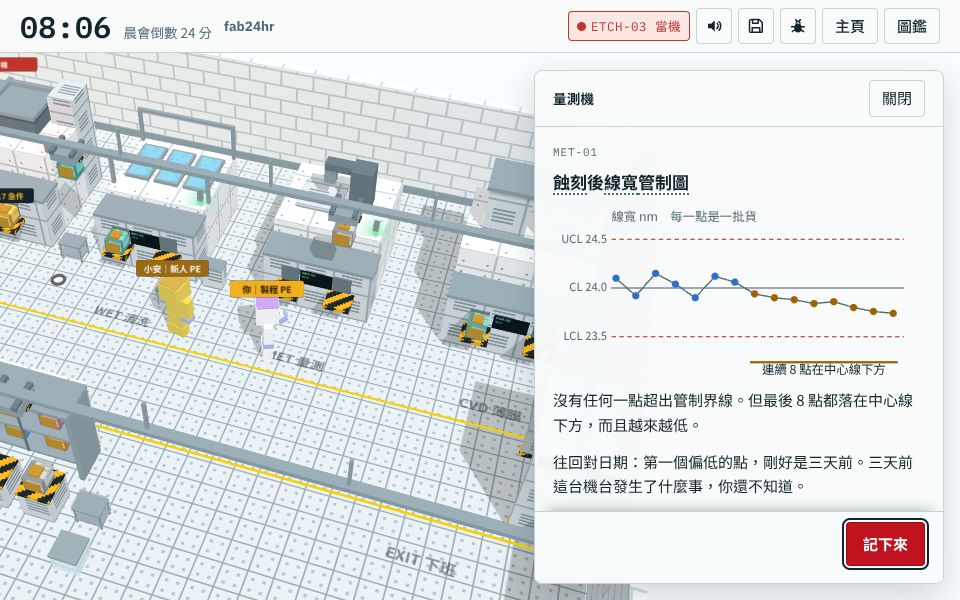Click the paragraph starting 沒有任何一點超出管制界線
Viewport: 960px width, 600px height.
pyautogui.click(x=733, y=413)
